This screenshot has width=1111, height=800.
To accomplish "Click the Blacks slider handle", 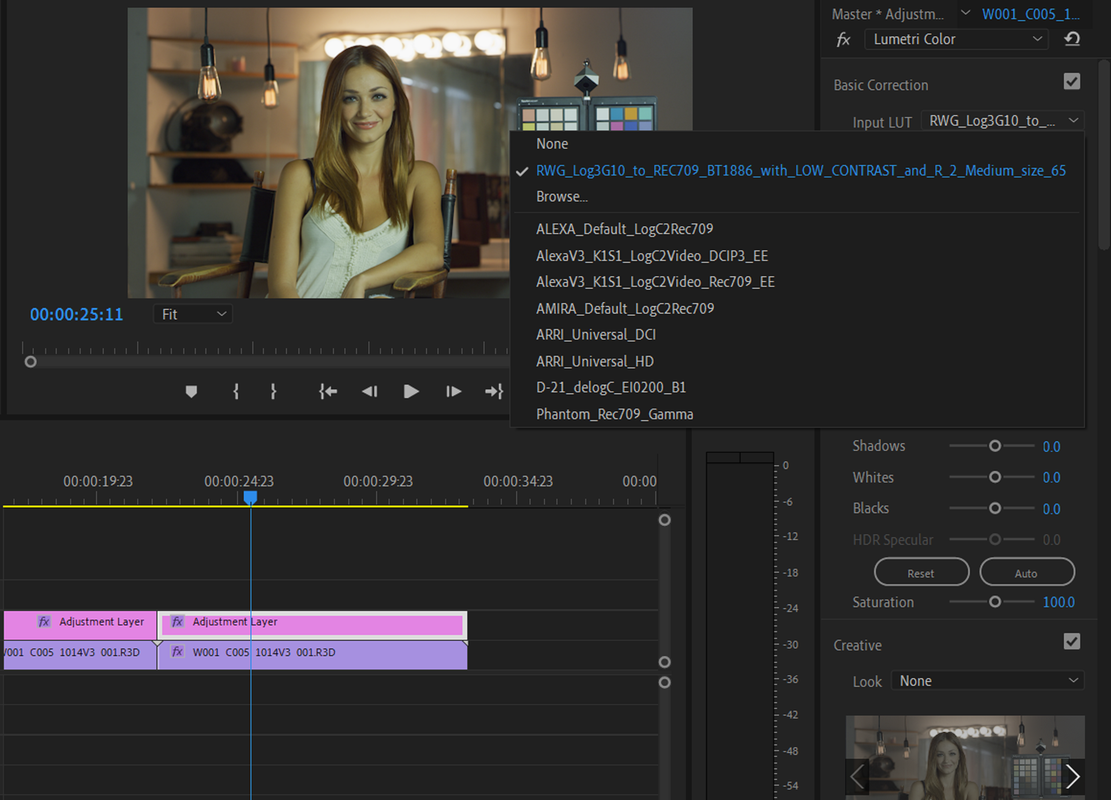I will point(995,508).
